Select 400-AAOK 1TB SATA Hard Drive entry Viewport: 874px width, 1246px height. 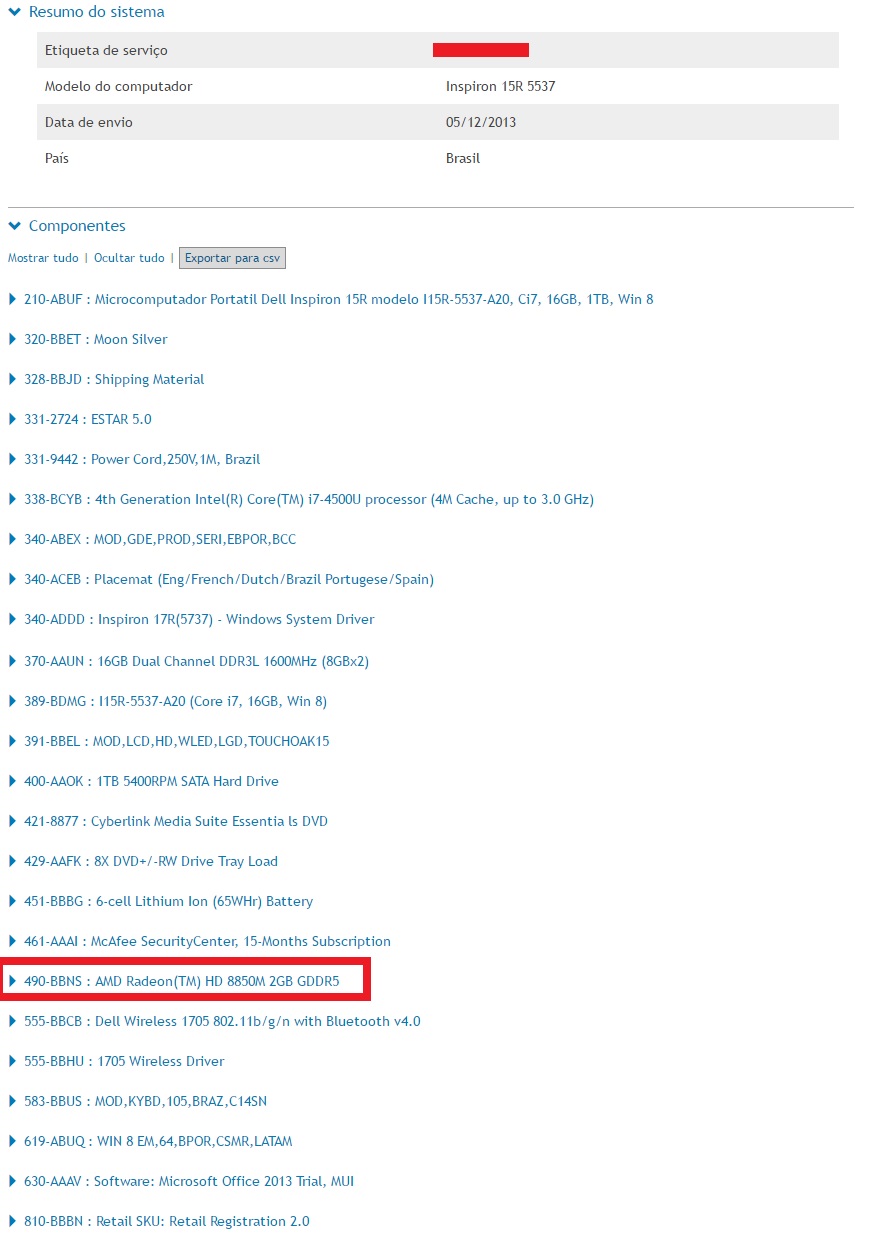pos(151,781)
